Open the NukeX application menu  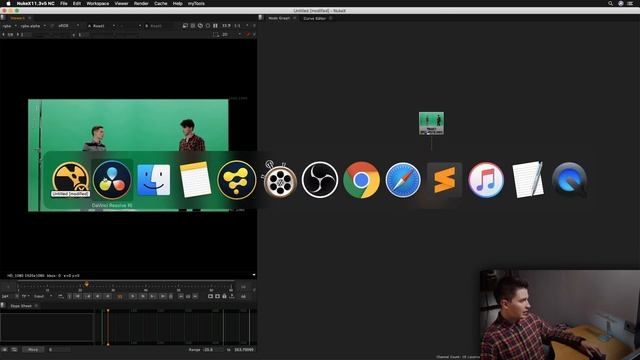[36, 3]
